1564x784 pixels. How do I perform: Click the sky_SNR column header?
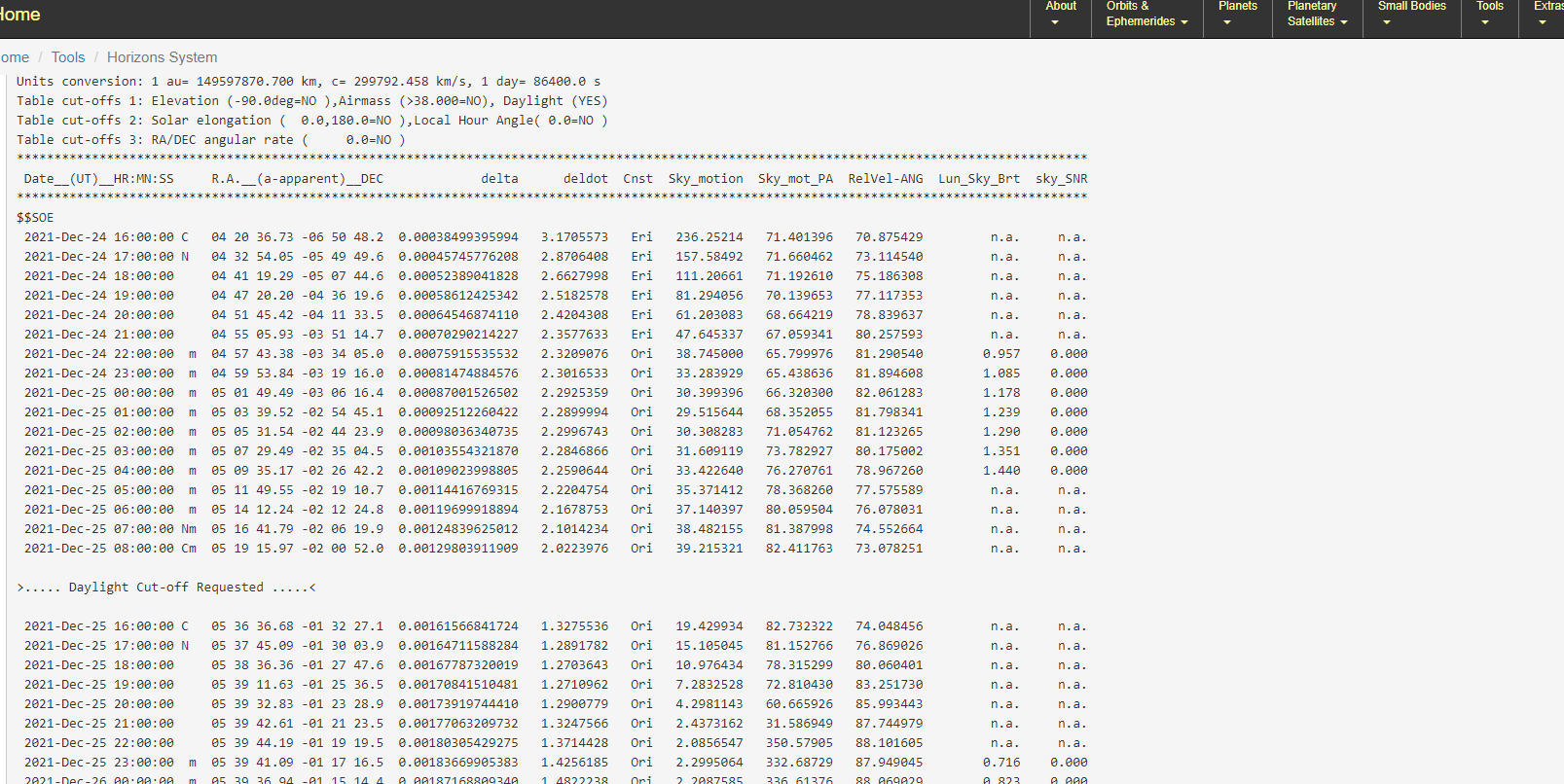click(1061, 179)
